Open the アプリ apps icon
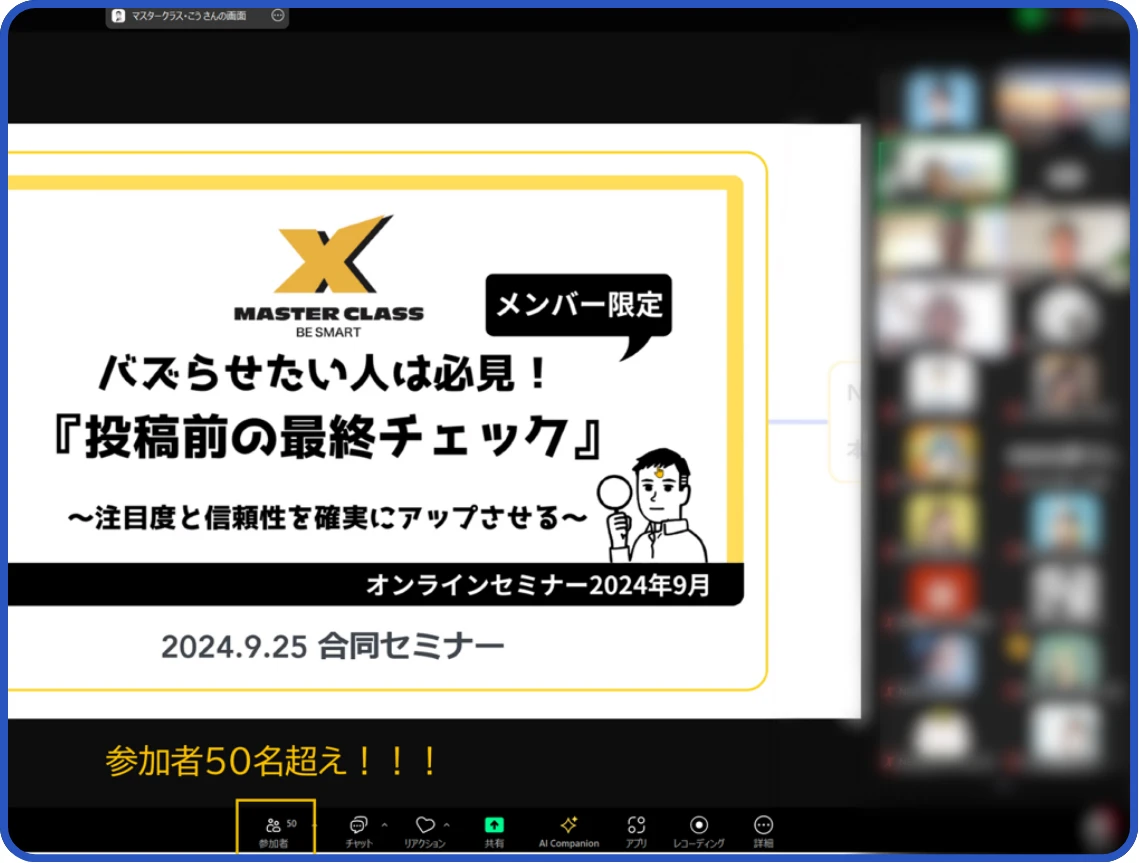 click(x=636, y=832)
